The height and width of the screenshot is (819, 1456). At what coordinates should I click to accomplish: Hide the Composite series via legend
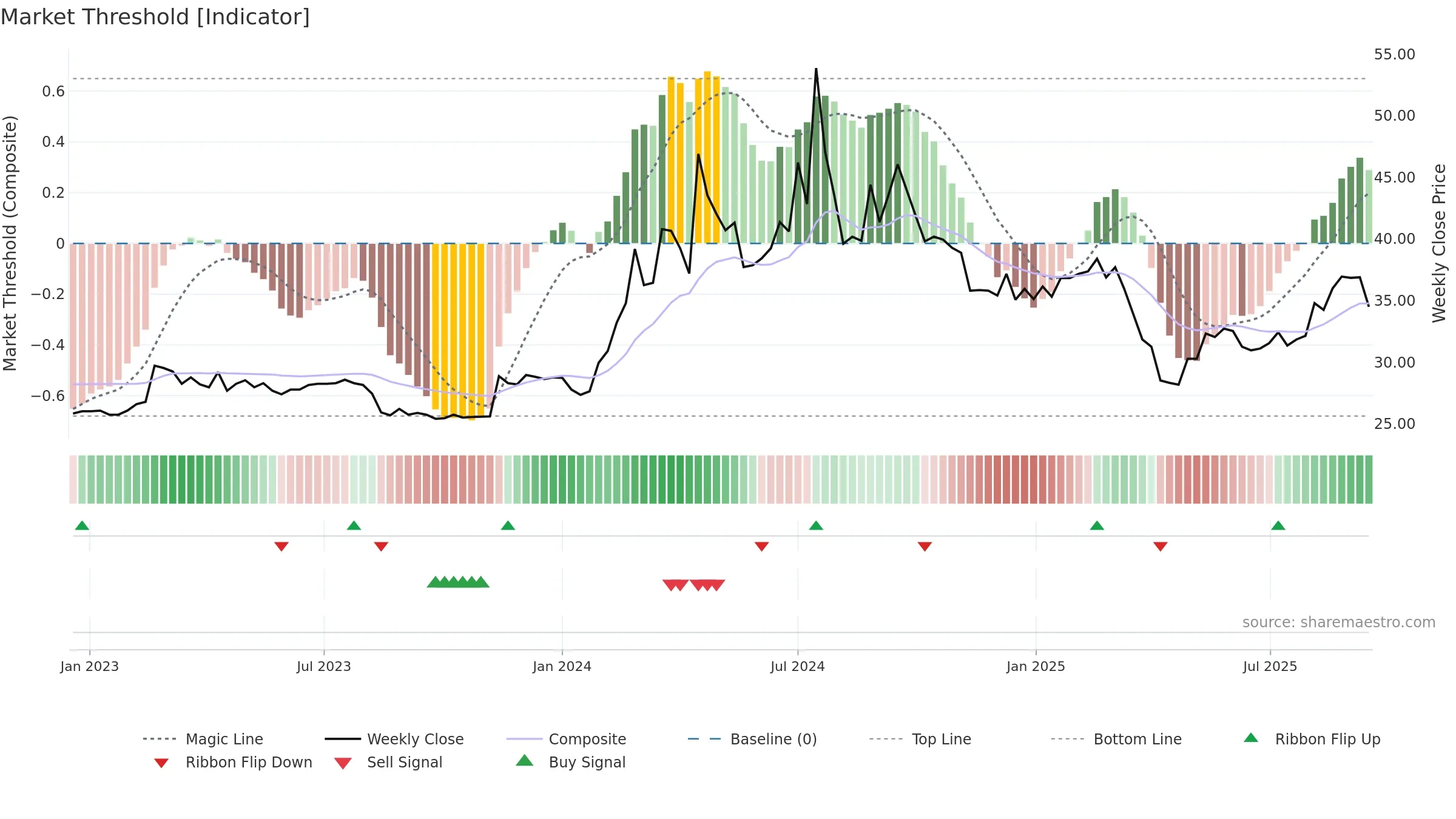[566, 739]
